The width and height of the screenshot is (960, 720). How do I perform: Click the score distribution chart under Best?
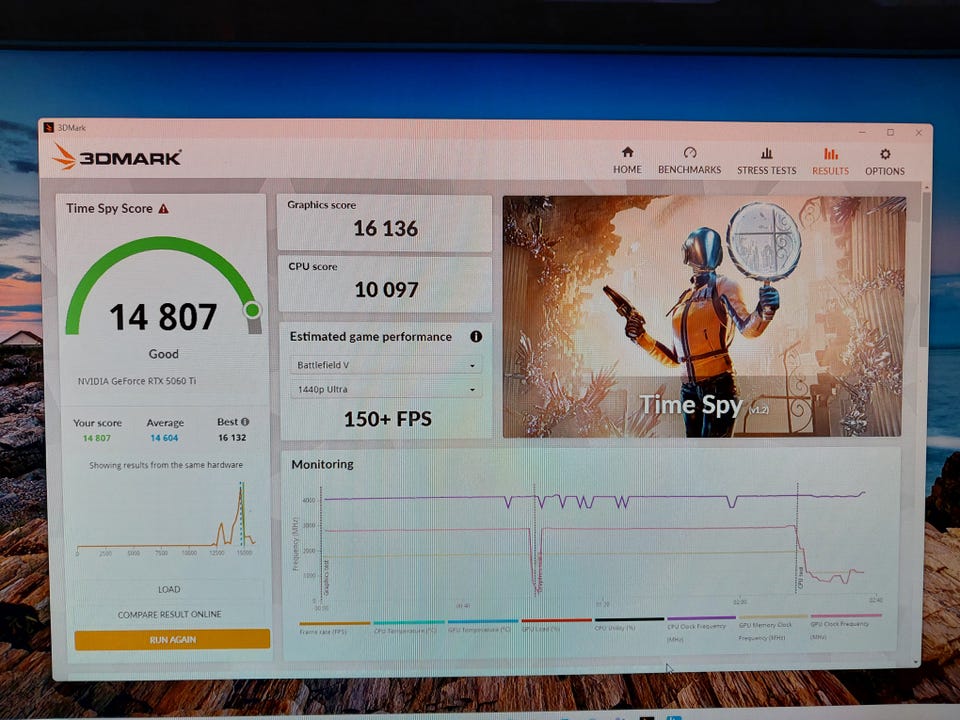(x=166, y=519)
